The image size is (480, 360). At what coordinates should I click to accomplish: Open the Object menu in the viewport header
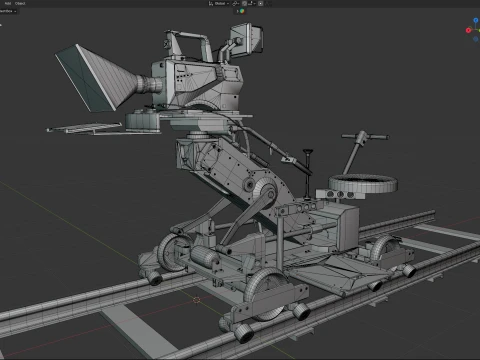20,3
